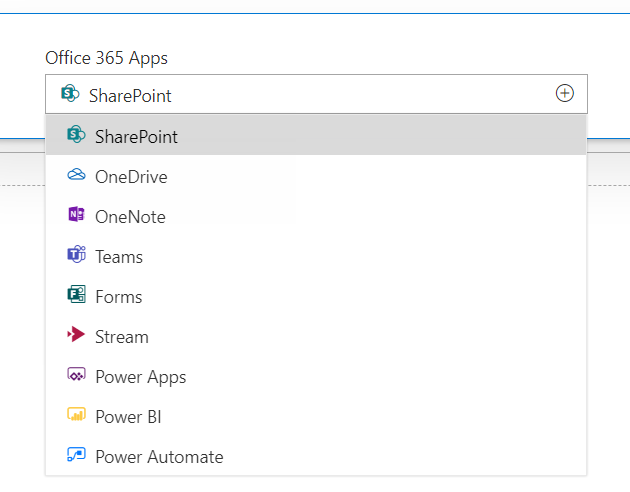Pick the Power BI entry

(316, 416)
